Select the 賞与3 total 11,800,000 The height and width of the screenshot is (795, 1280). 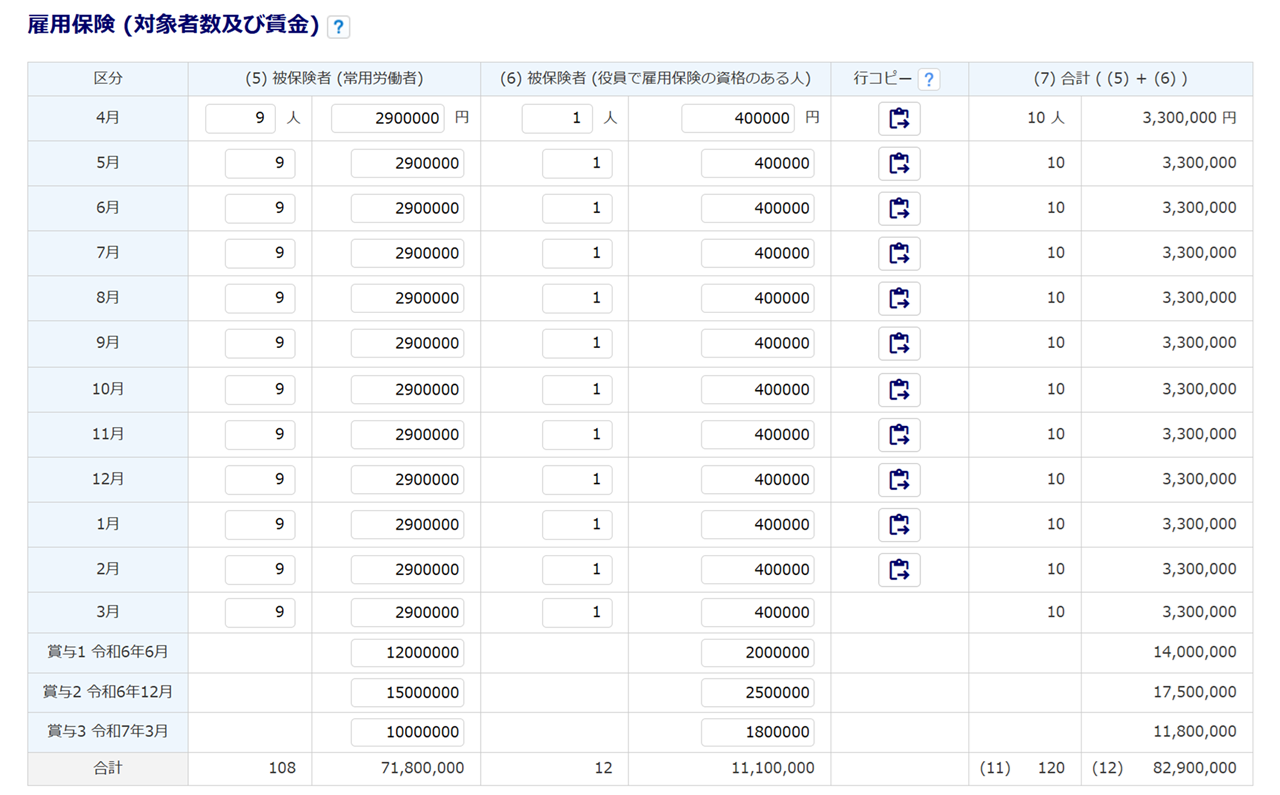coord(1194,732)
